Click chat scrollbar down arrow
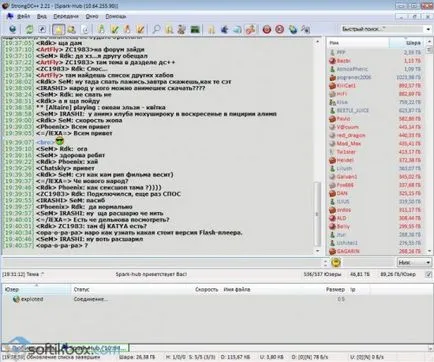This screenshot has height=362, width=434. click(317, 251)
